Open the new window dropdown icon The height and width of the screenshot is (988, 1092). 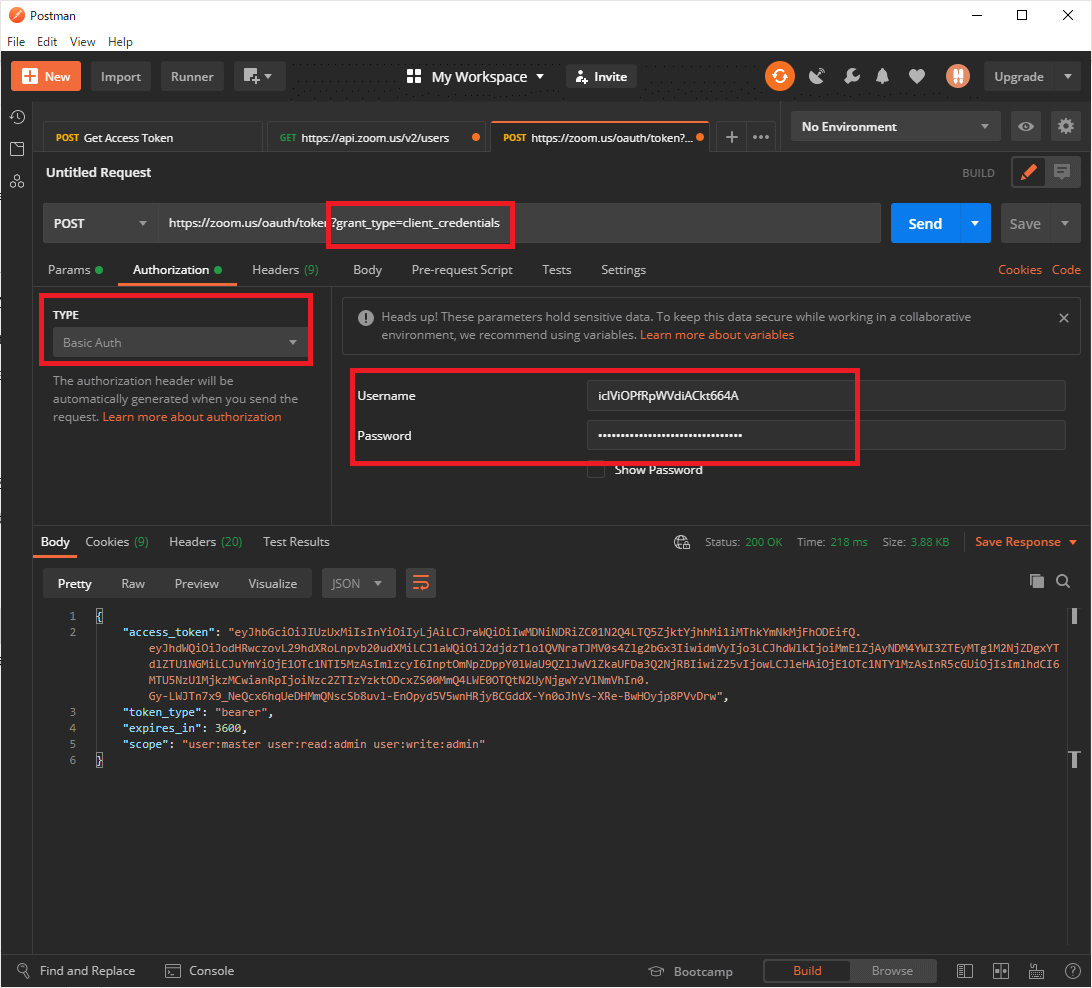pos(258,76)
